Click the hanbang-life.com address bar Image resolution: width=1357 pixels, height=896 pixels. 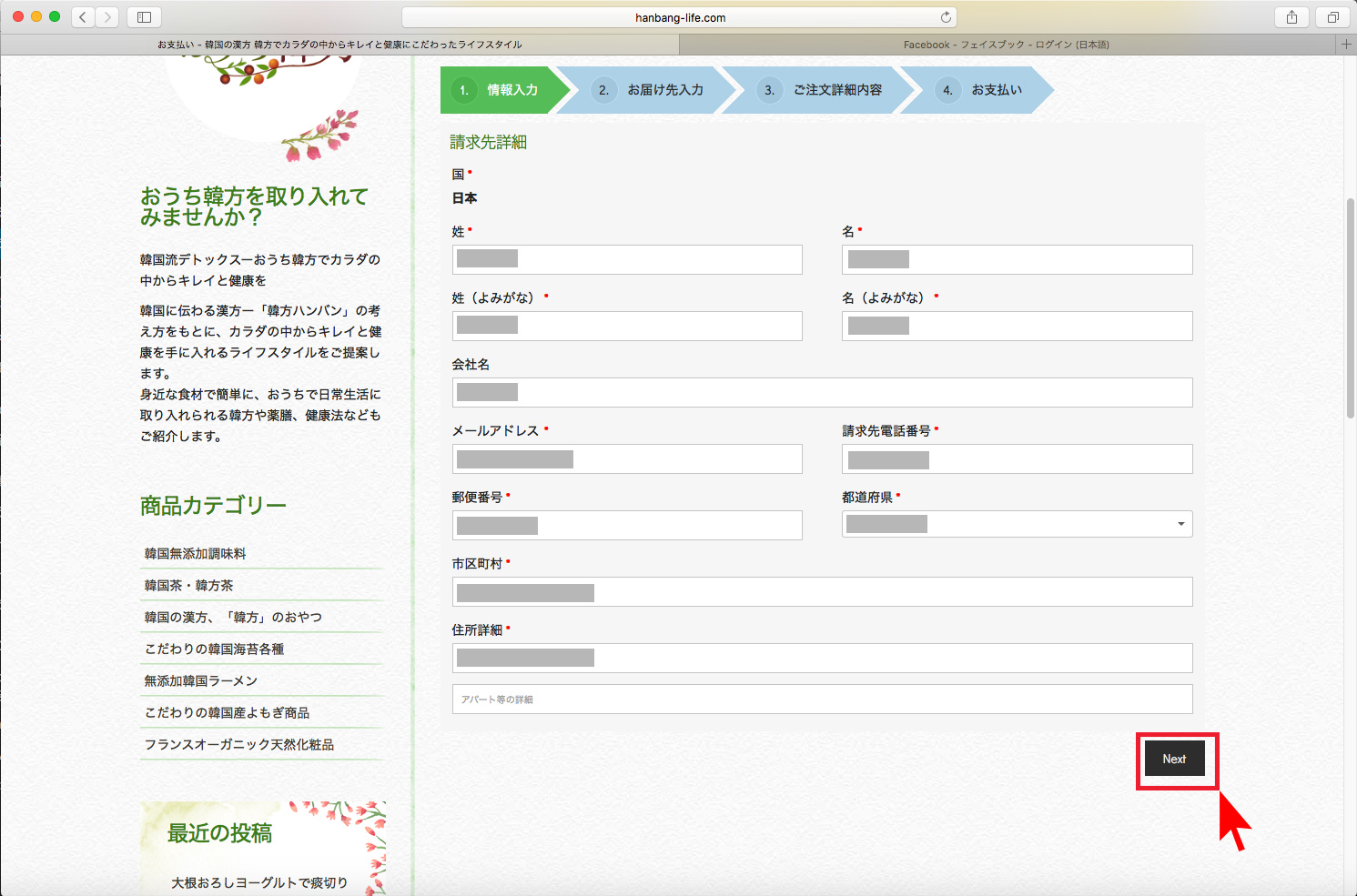tap(678, 17)
